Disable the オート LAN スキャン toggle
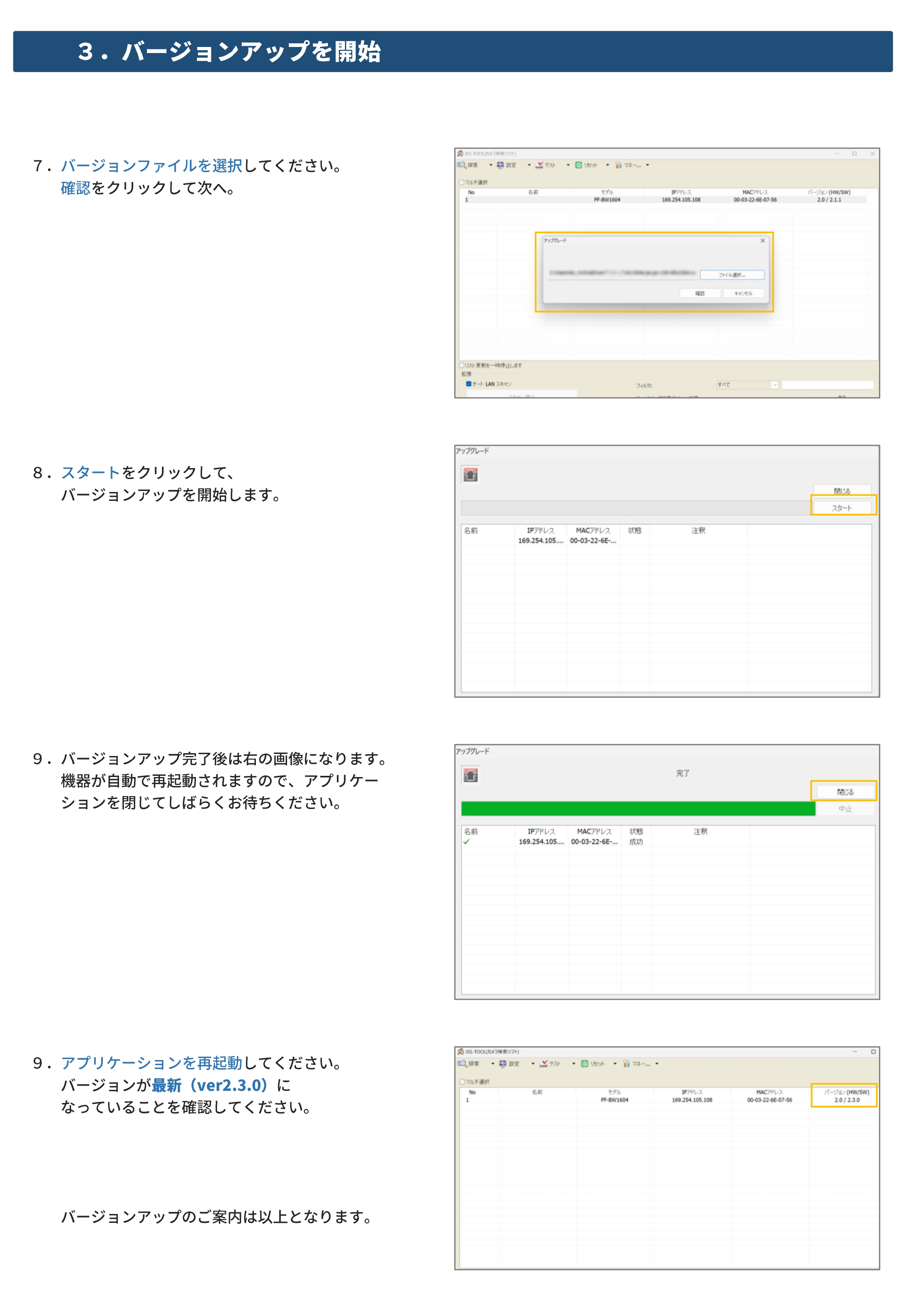 [x=468, y=385]
